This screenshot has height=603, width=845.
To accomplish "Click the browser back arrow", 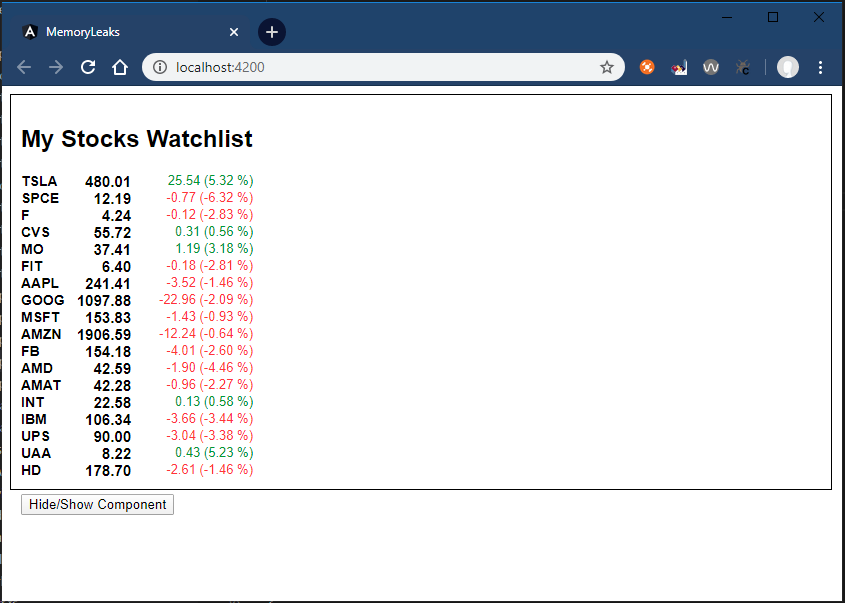I will click(x=24, y=67).
